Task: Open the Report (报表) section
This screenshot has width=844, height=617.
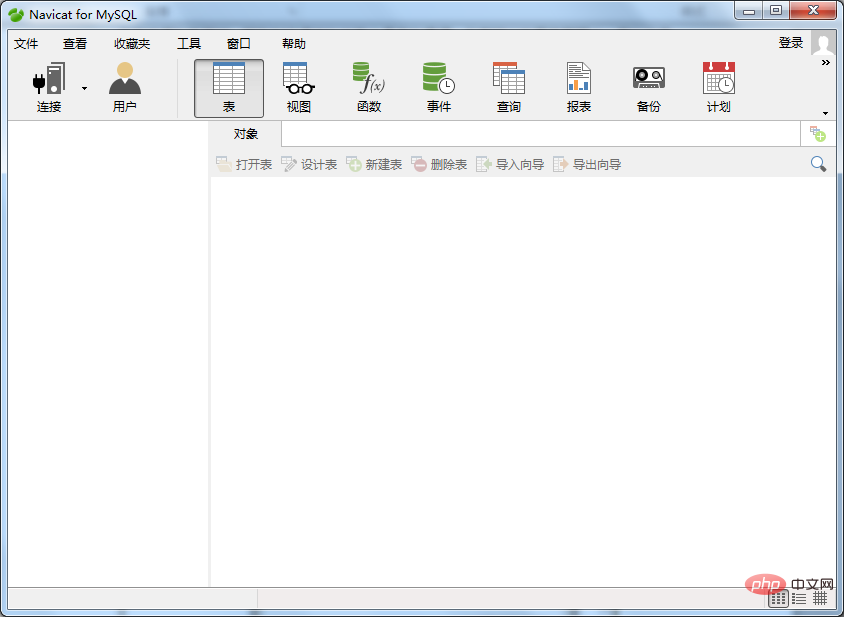Action: click(x=579, y=88)
